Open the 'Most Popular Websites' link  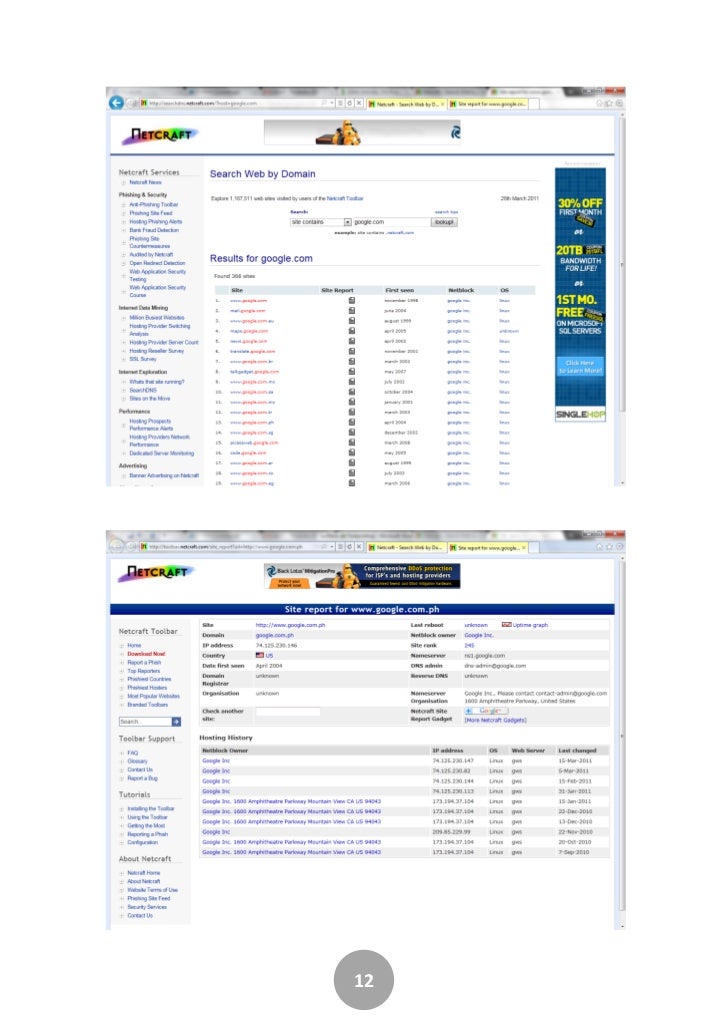coord(153,696)
